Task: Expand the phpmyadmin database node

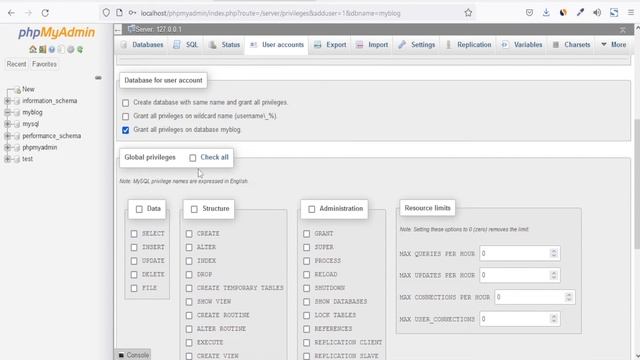Action: (7, 147)
